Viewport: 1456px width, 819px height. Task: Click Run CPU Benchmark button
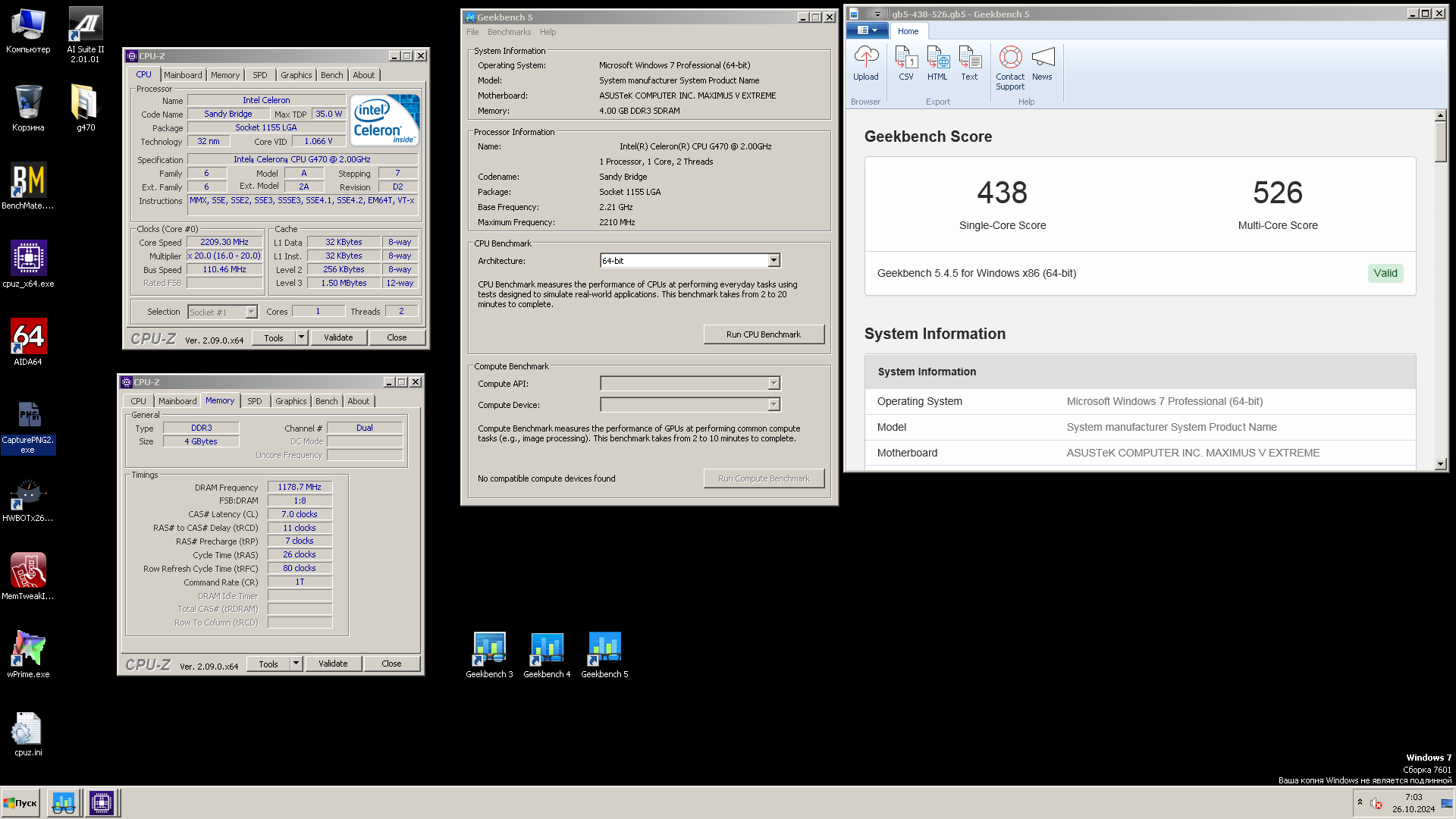click(x=764, y=334)
